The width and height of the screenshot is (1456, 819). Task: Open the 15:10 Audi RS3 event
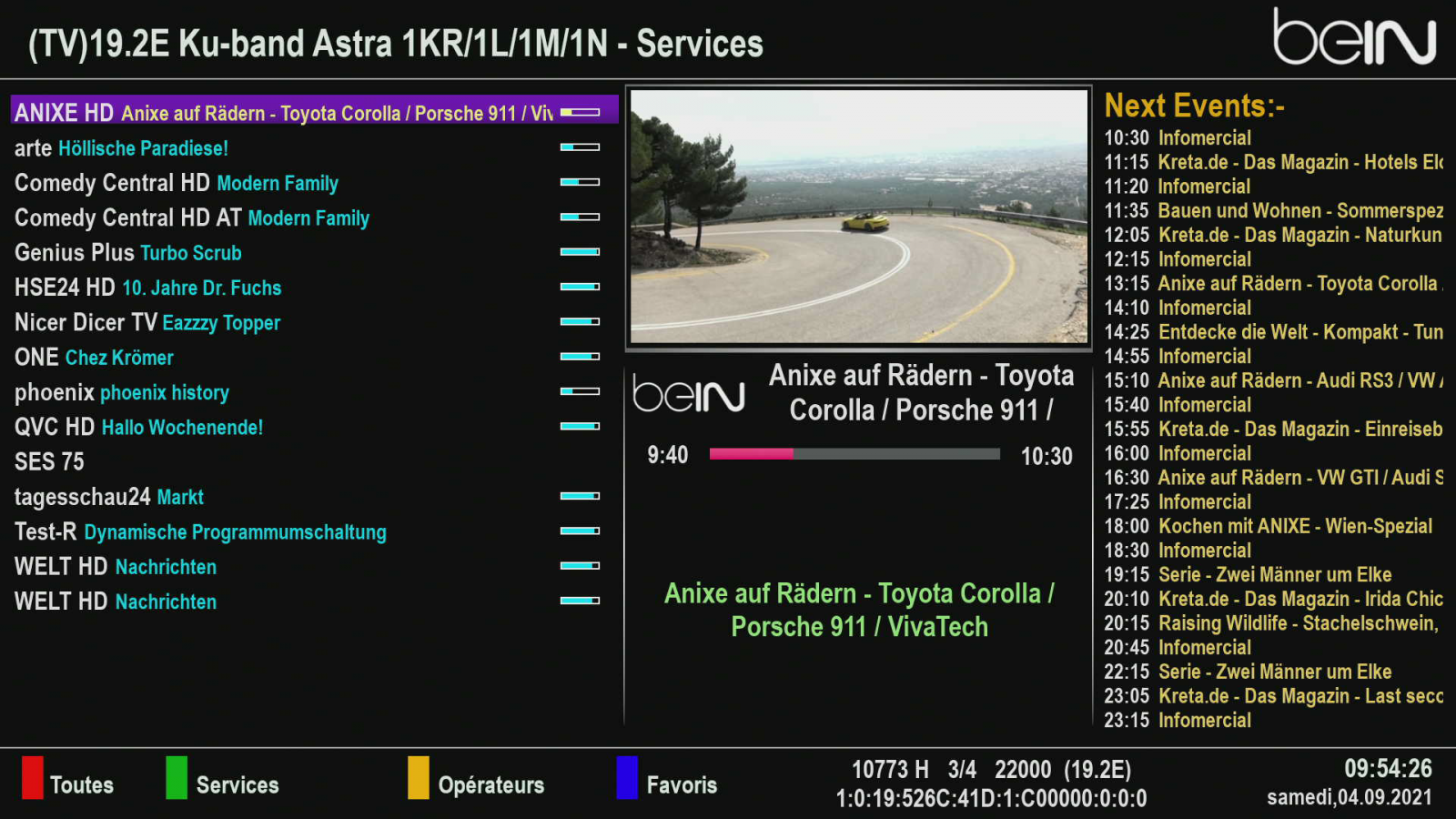click(1274, 380)
